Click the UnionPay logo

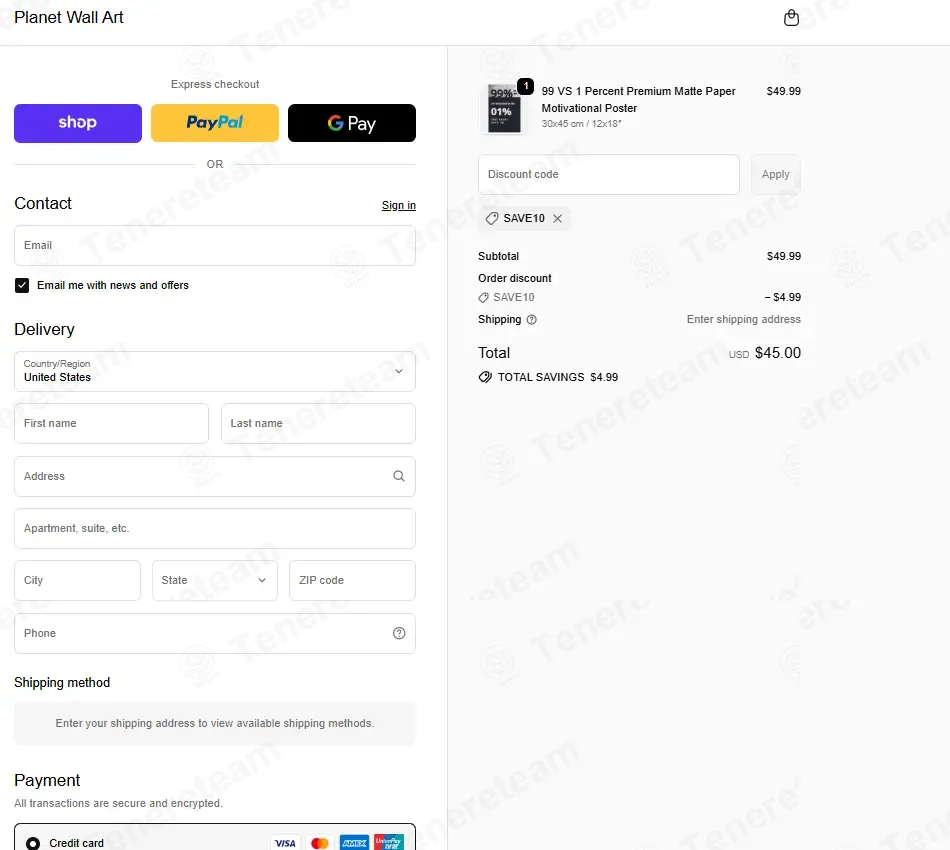[x=388, y=843]
